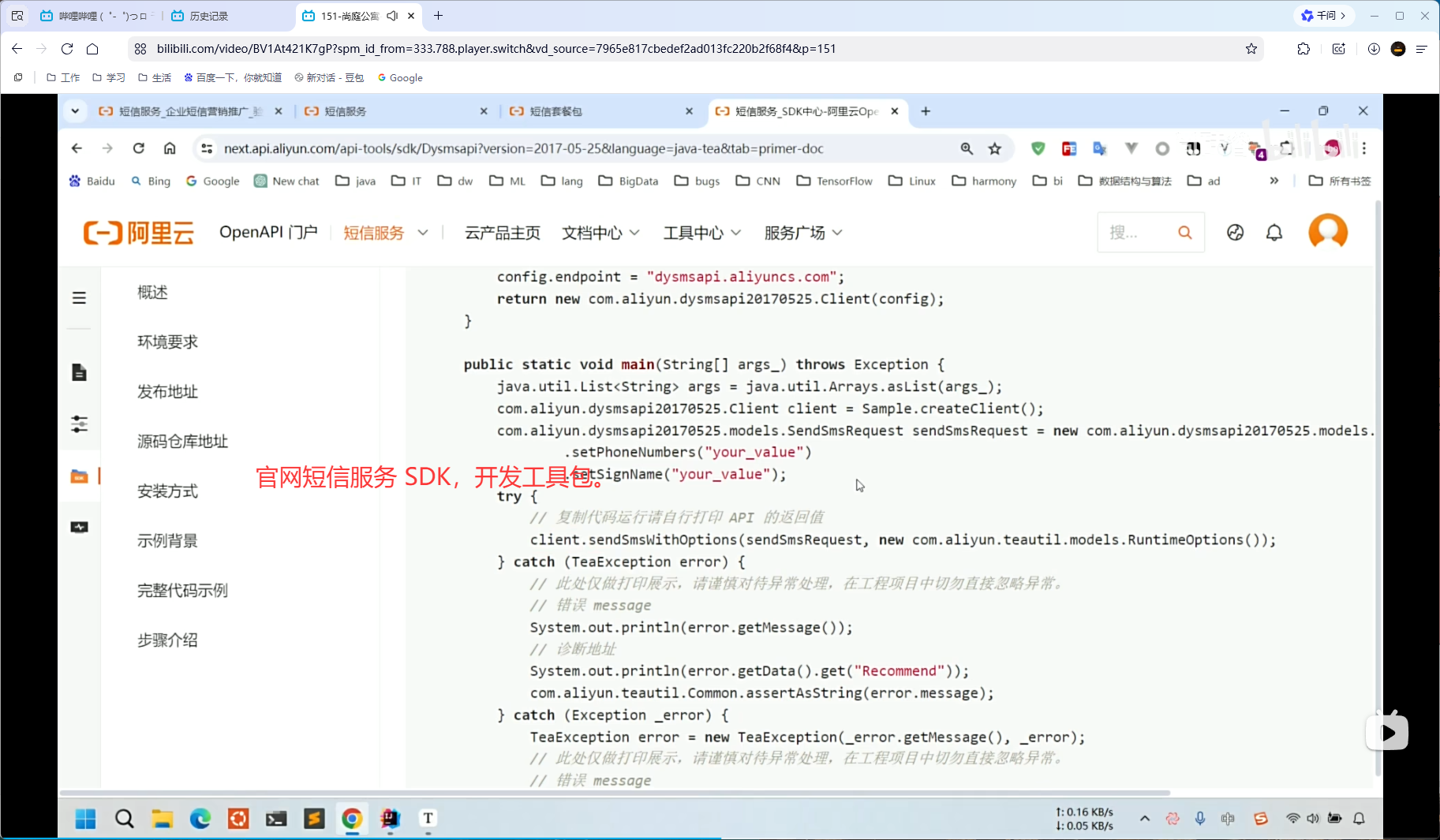Close the 151 video tab

[411, 16]
